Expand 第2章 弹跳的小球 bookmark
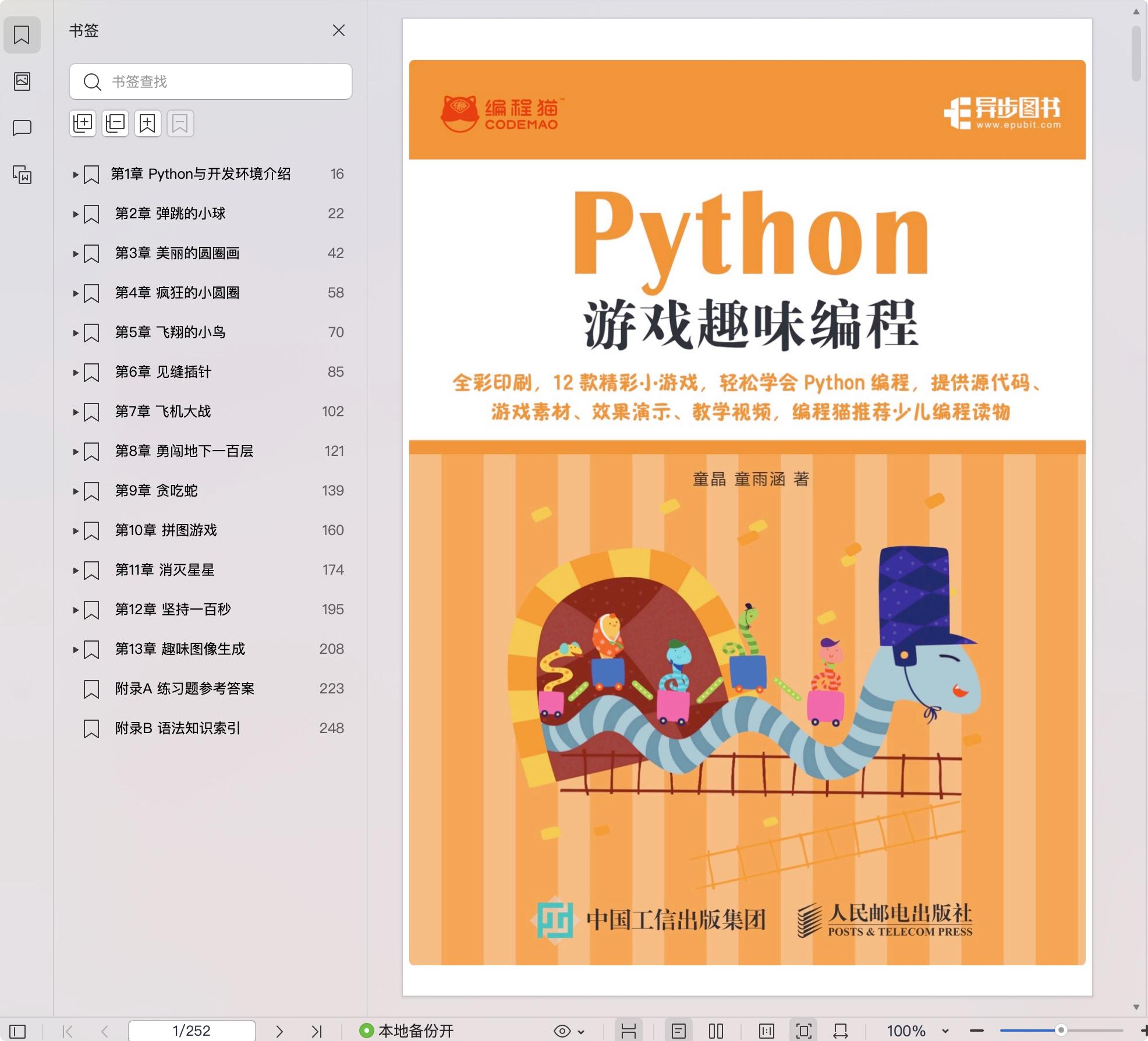This screenshot has width=1148, height=1041. (76, 214)
